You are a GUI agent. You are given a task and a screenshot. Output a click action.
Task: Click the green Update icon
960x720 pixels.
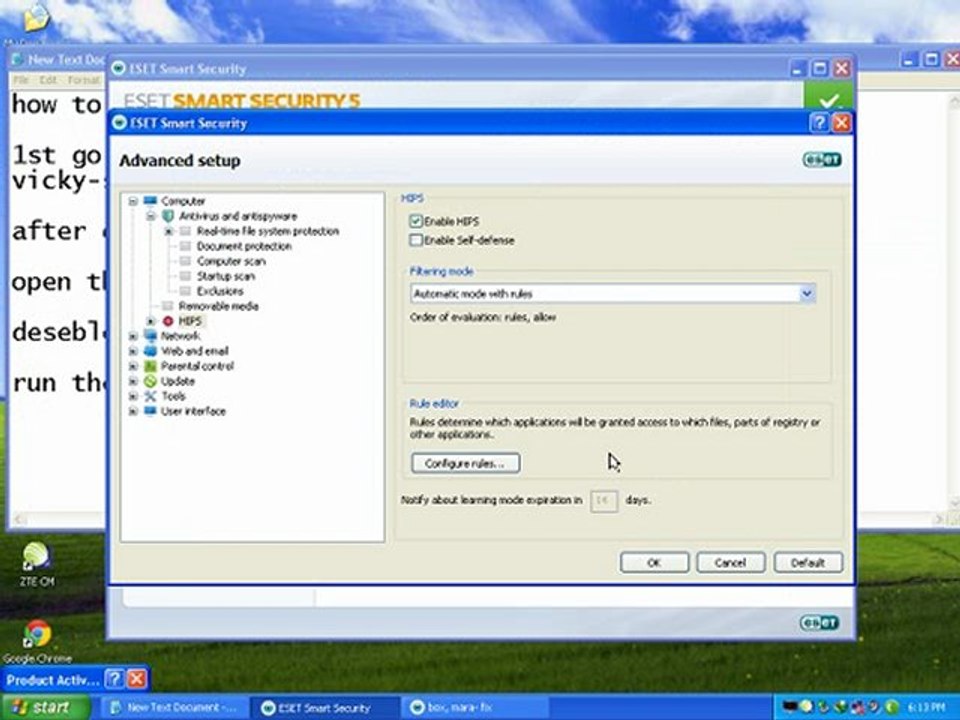pyautogui.click(x=150, y=381)
